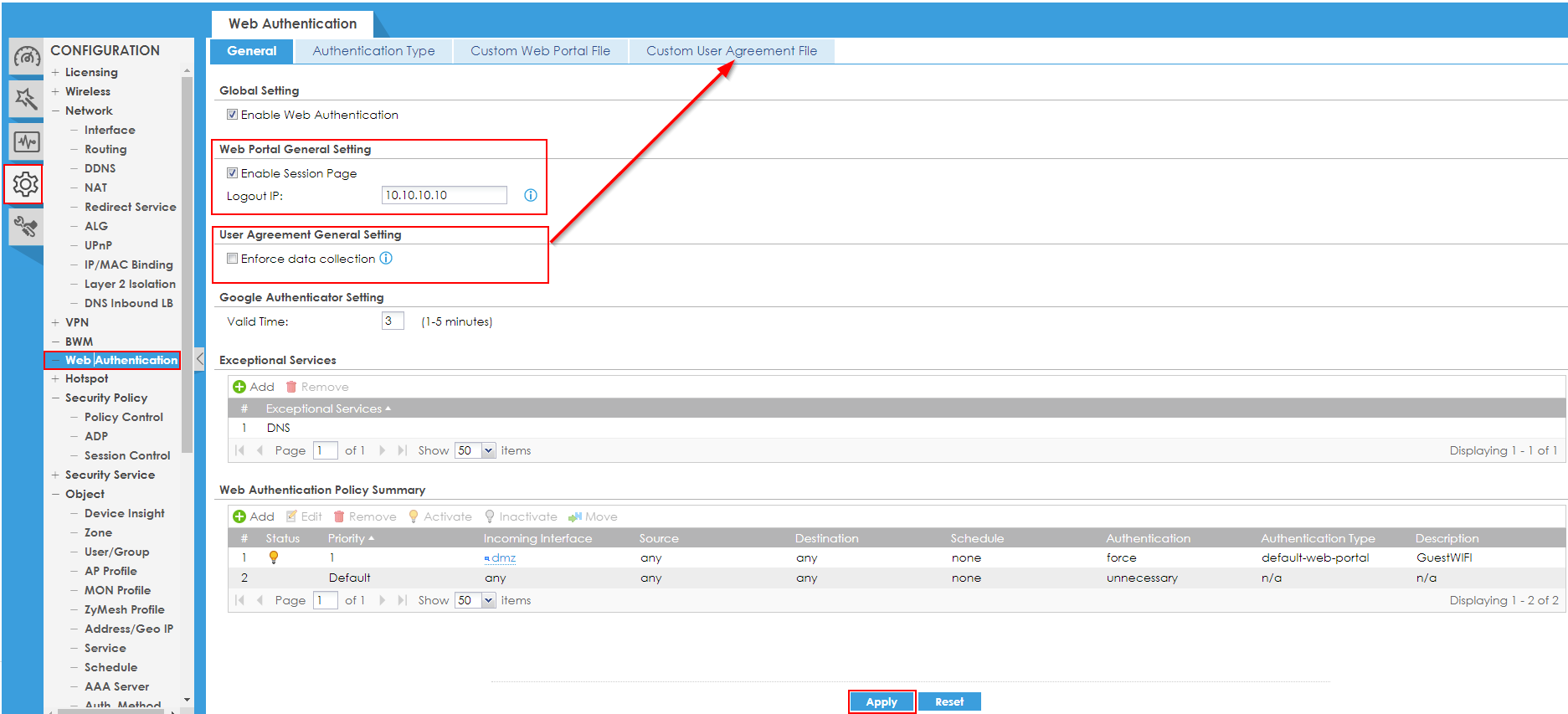Open the dmz interface link
This screenshot has height=714, width=1568.
pos(503,557)
